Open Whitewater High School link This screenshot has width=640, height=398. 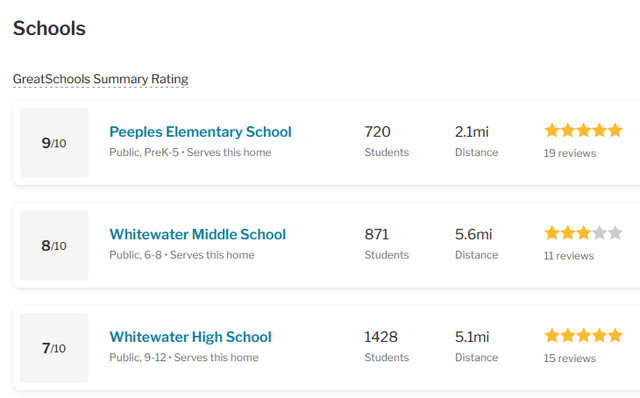[x=190, y=337]
